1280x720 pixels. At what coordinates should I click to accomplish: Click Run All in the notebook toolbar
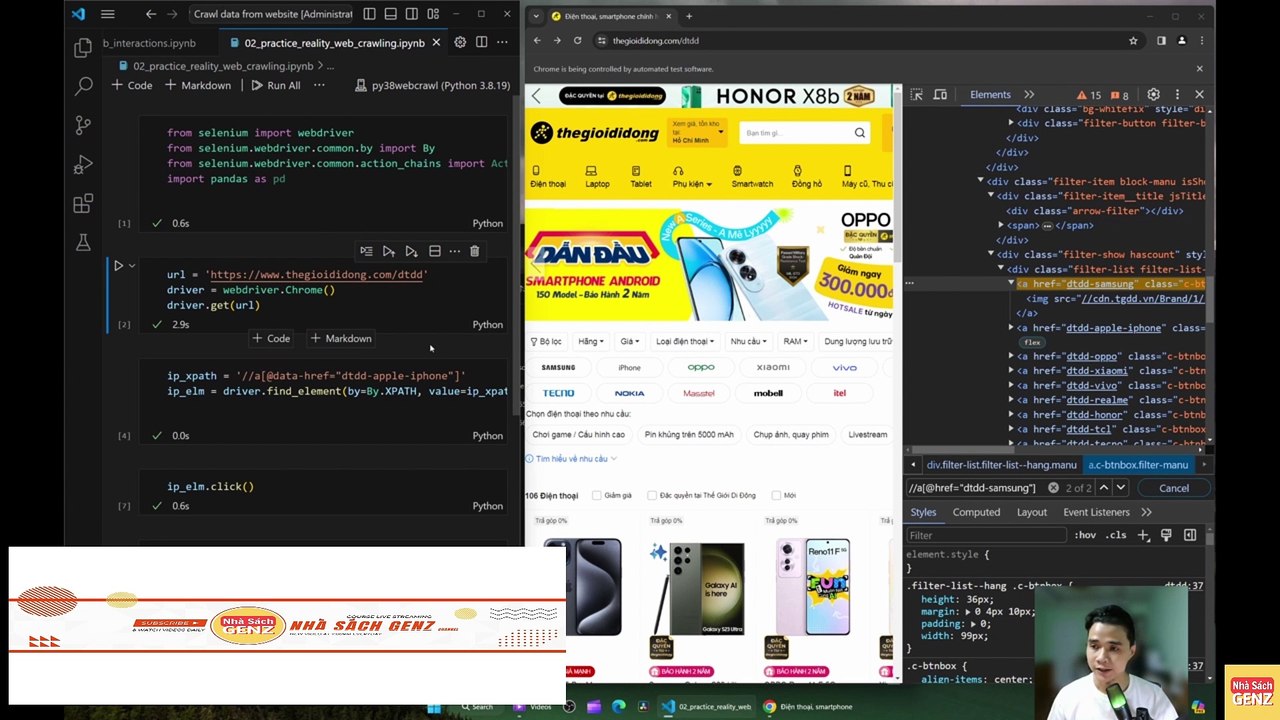pos(275,86)
